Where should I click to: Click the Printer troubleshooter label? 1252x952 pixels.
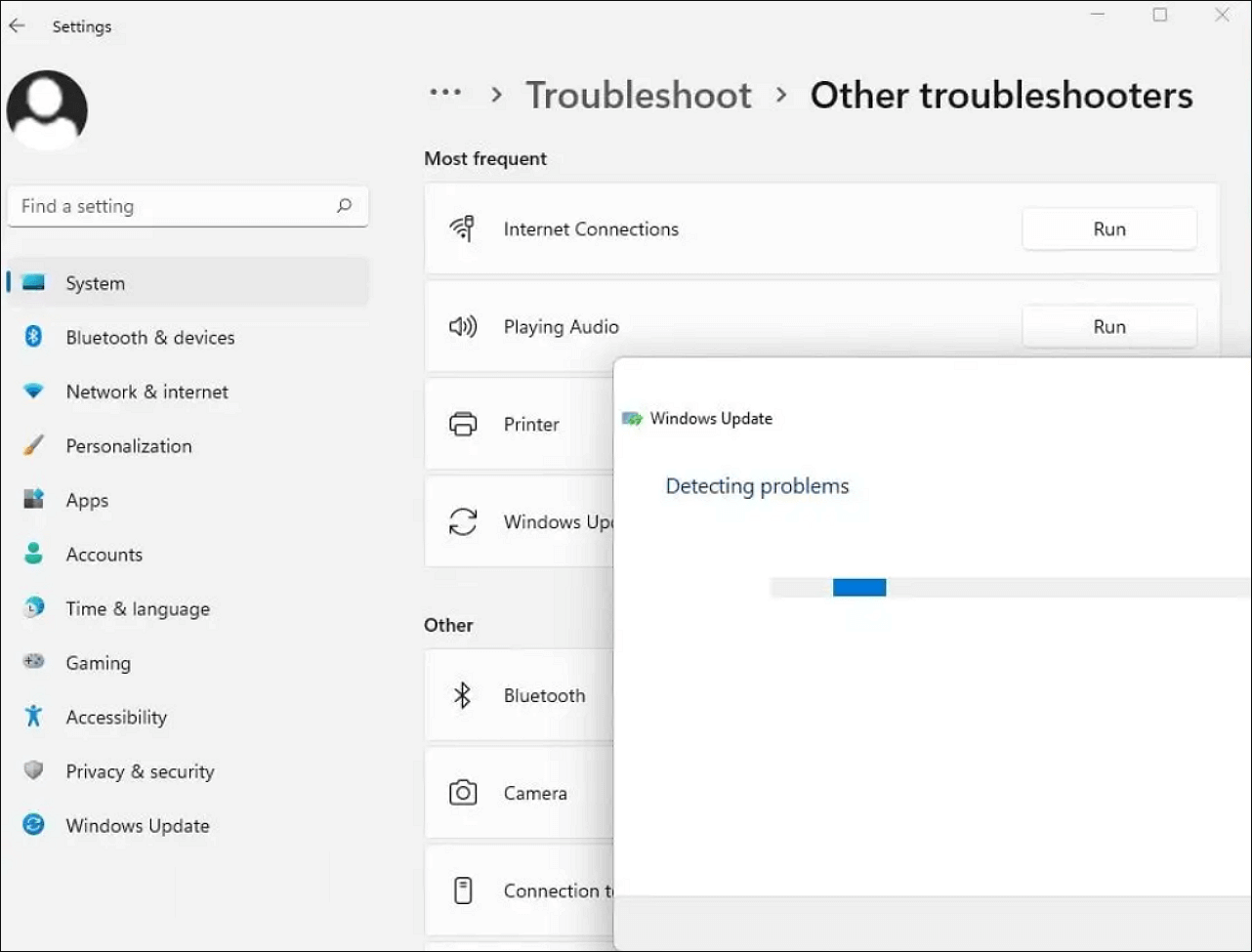click(x=531, y=424)
